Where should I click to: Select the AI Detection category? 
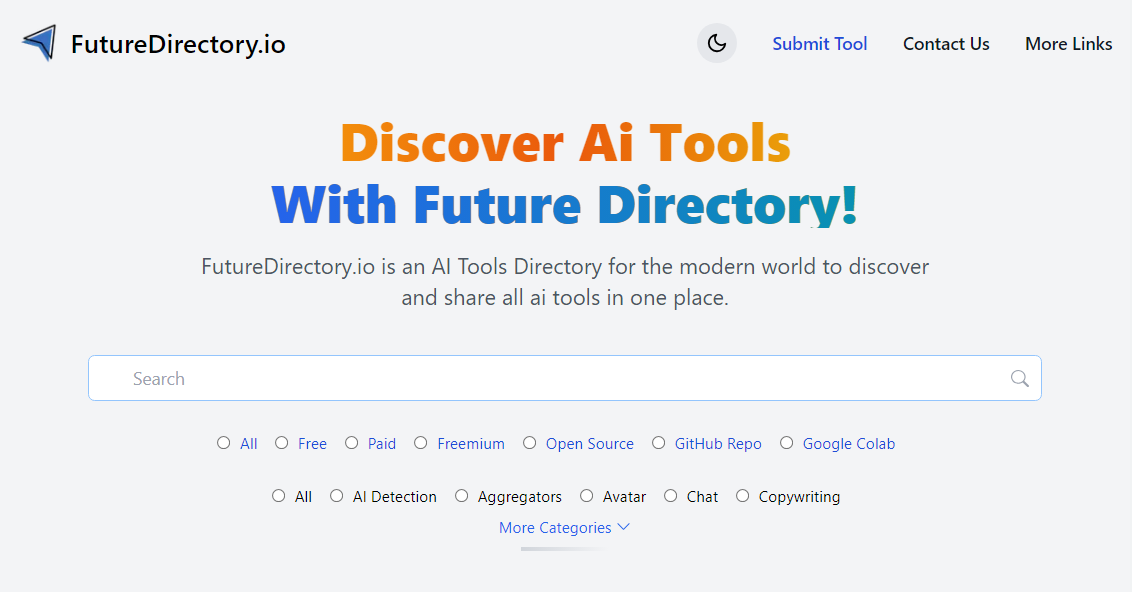(336, 496)
